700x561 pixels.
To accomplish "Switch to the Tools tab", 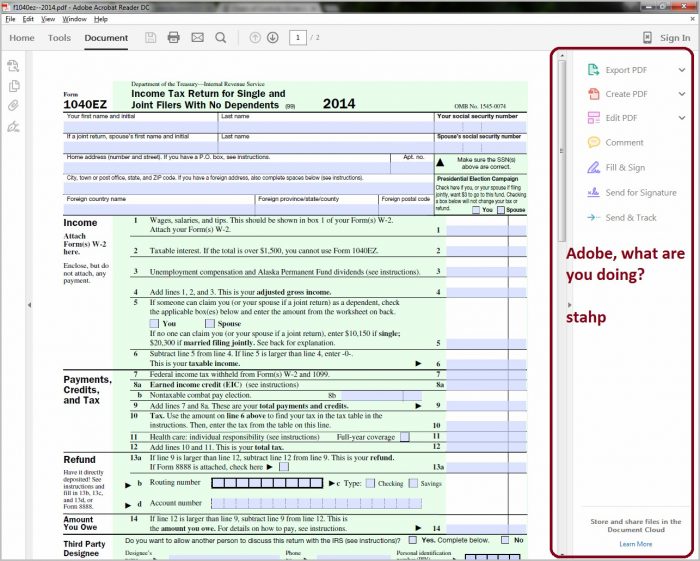I will pos(59,38).
